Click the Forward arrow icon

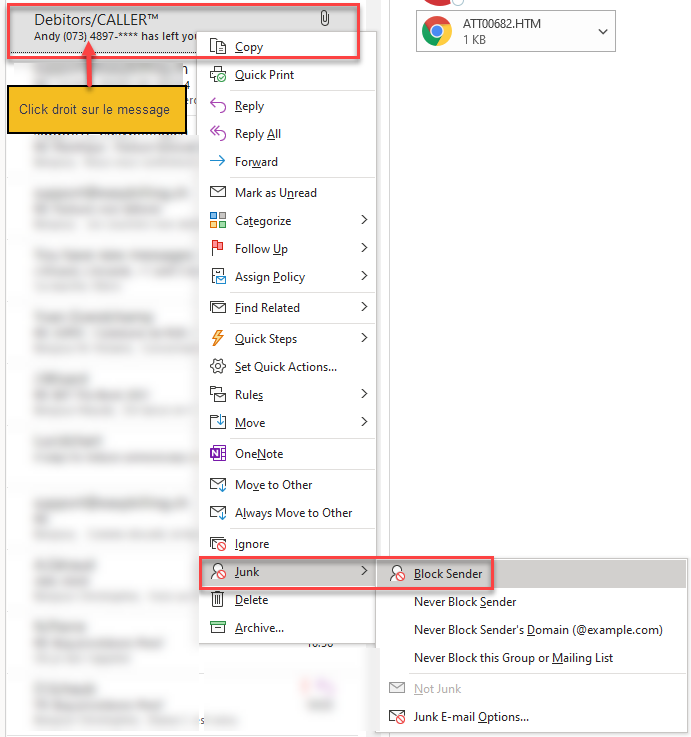(218, 162)
